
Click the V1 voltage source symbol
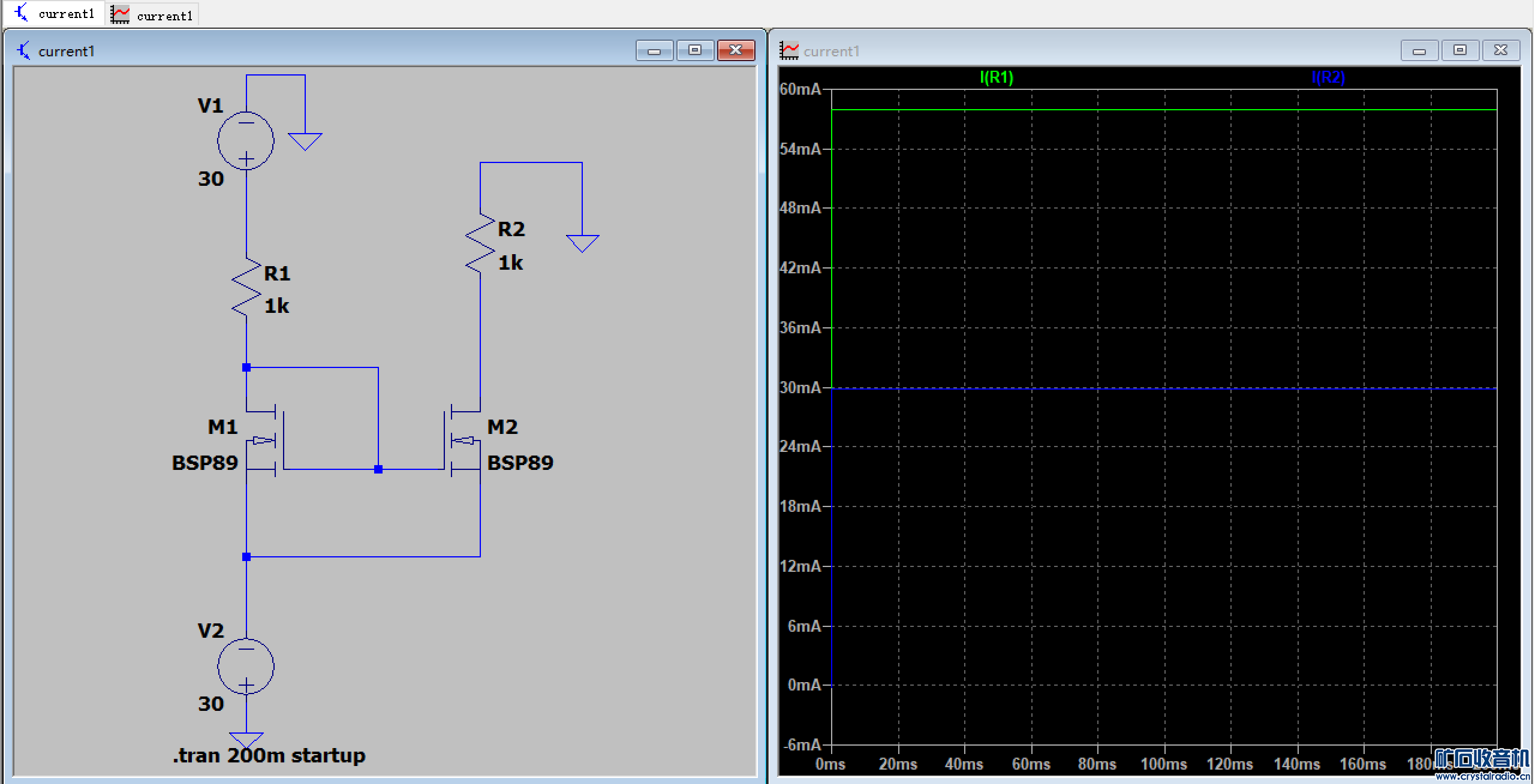246,141
